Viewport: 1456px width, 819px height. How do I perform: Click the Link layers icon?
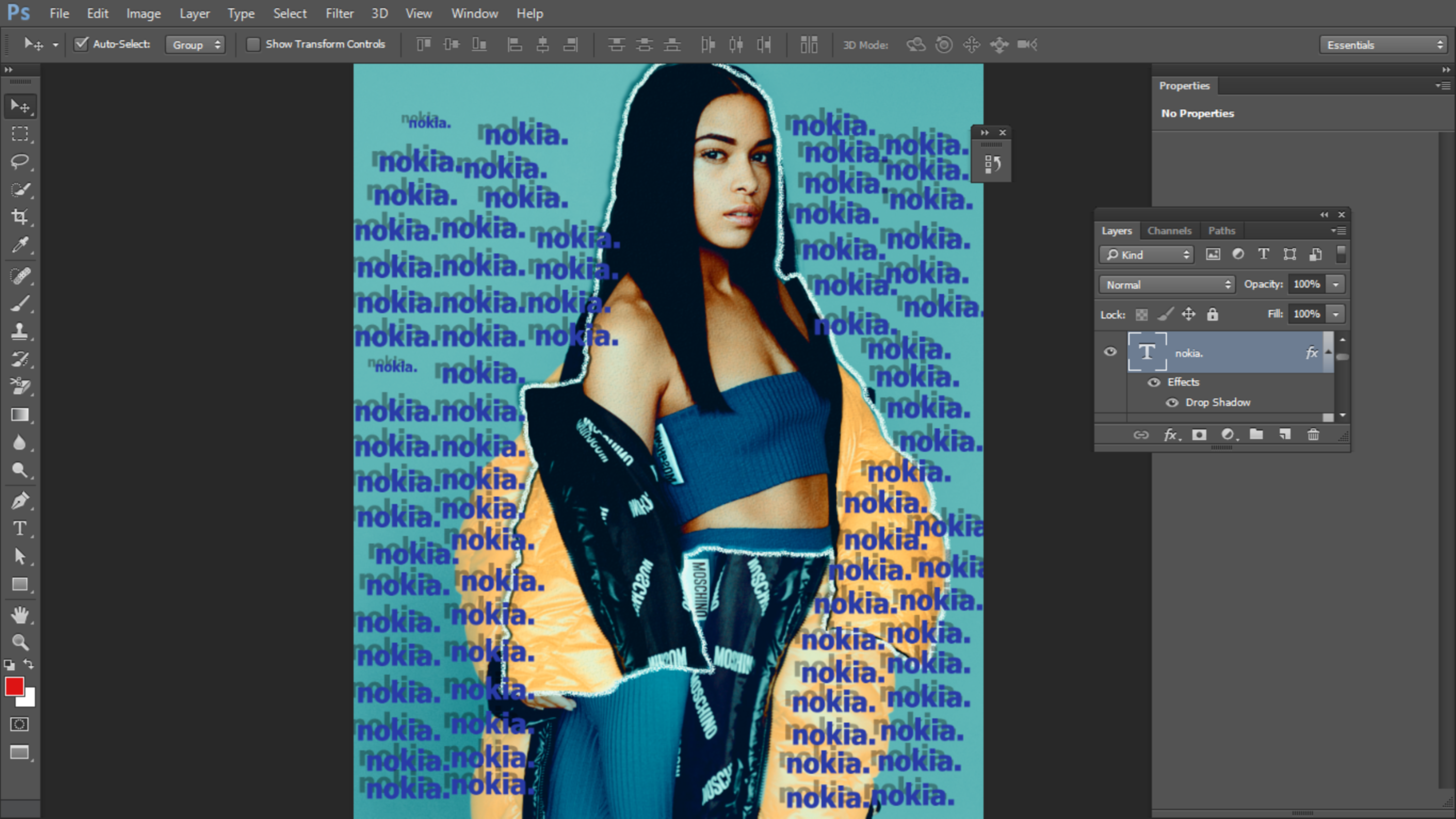(1141, 435)
